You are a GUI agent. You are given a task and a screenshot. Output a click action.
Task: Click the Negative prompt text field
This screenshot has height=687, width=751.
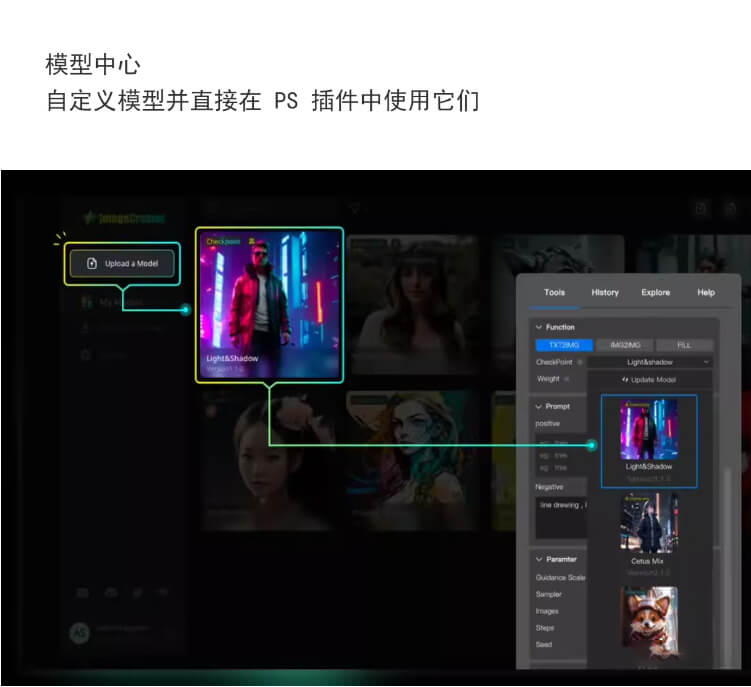coord(561,518)
